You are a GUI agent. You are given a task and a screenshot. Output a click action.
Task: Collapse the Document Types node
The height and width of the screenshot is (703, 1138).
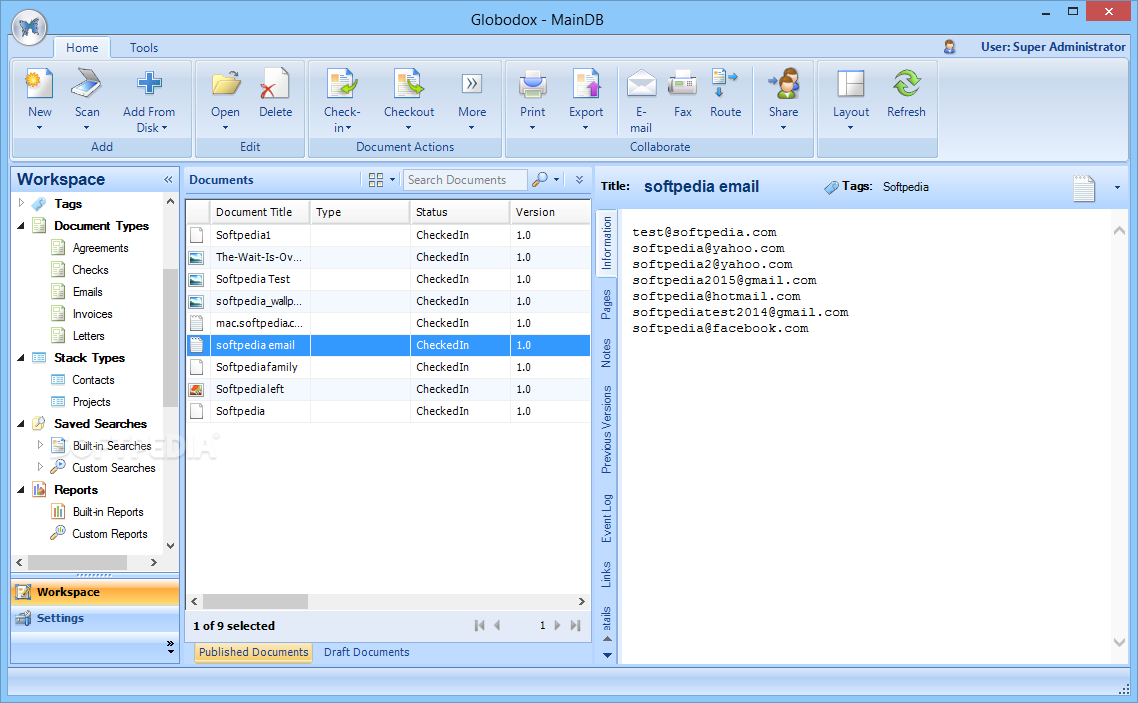pos(21,226)
